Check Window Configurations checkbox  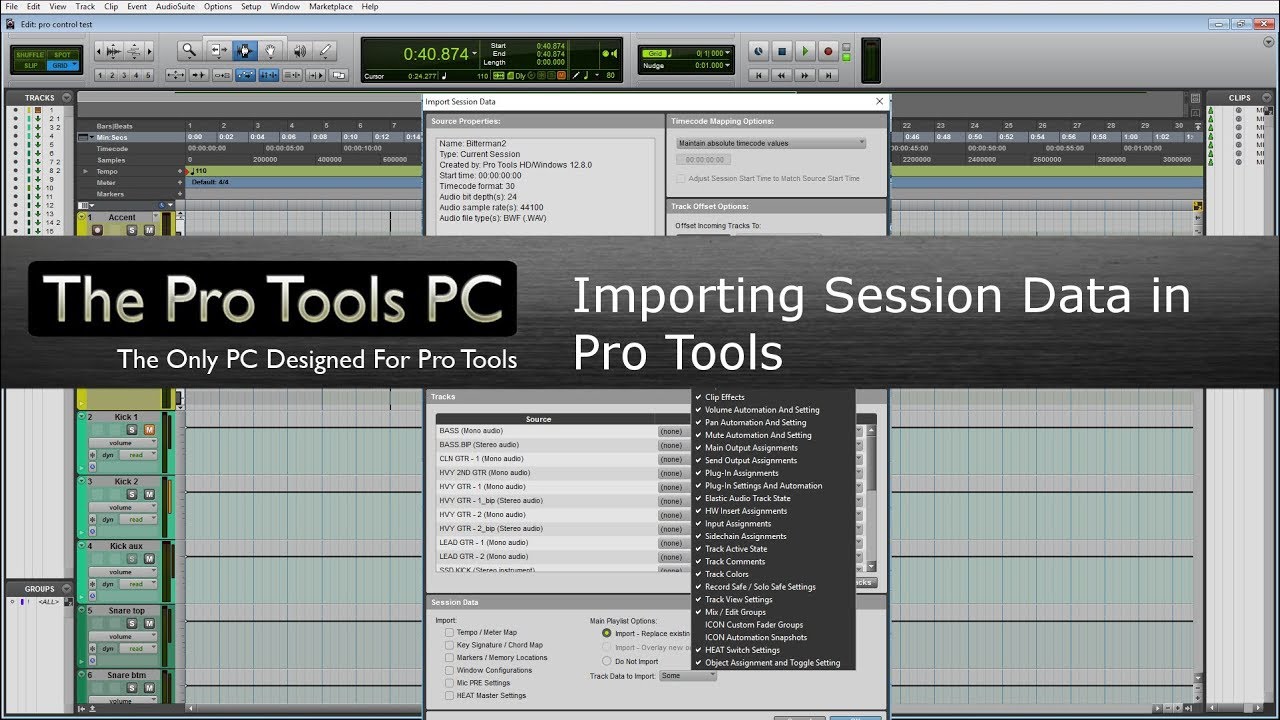[x=449, y=670]
